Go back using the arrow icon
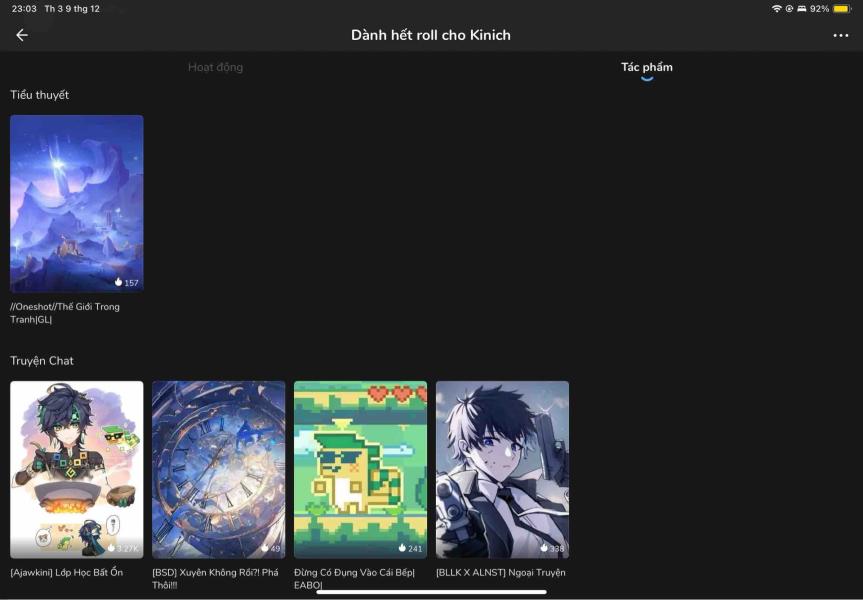 click(x=22, y=35)
